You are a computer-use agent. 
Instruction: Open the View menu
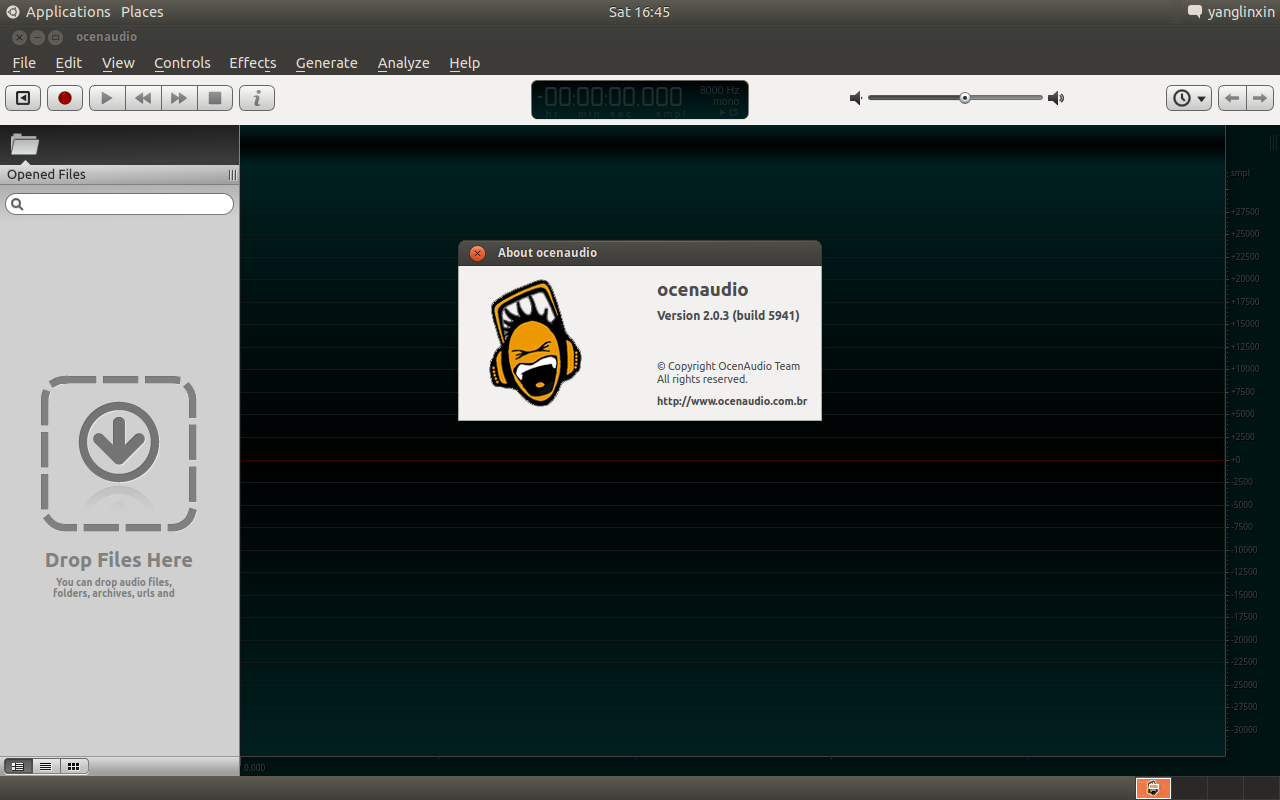[118, 63]
